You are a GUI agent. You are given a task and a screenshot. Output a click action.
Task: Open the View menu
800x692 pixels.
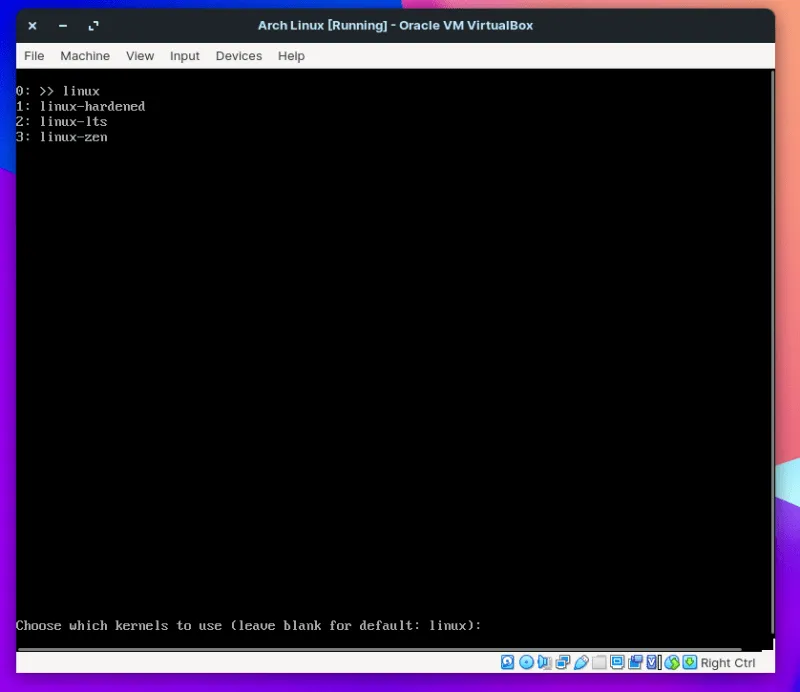(x=140, y=56)
